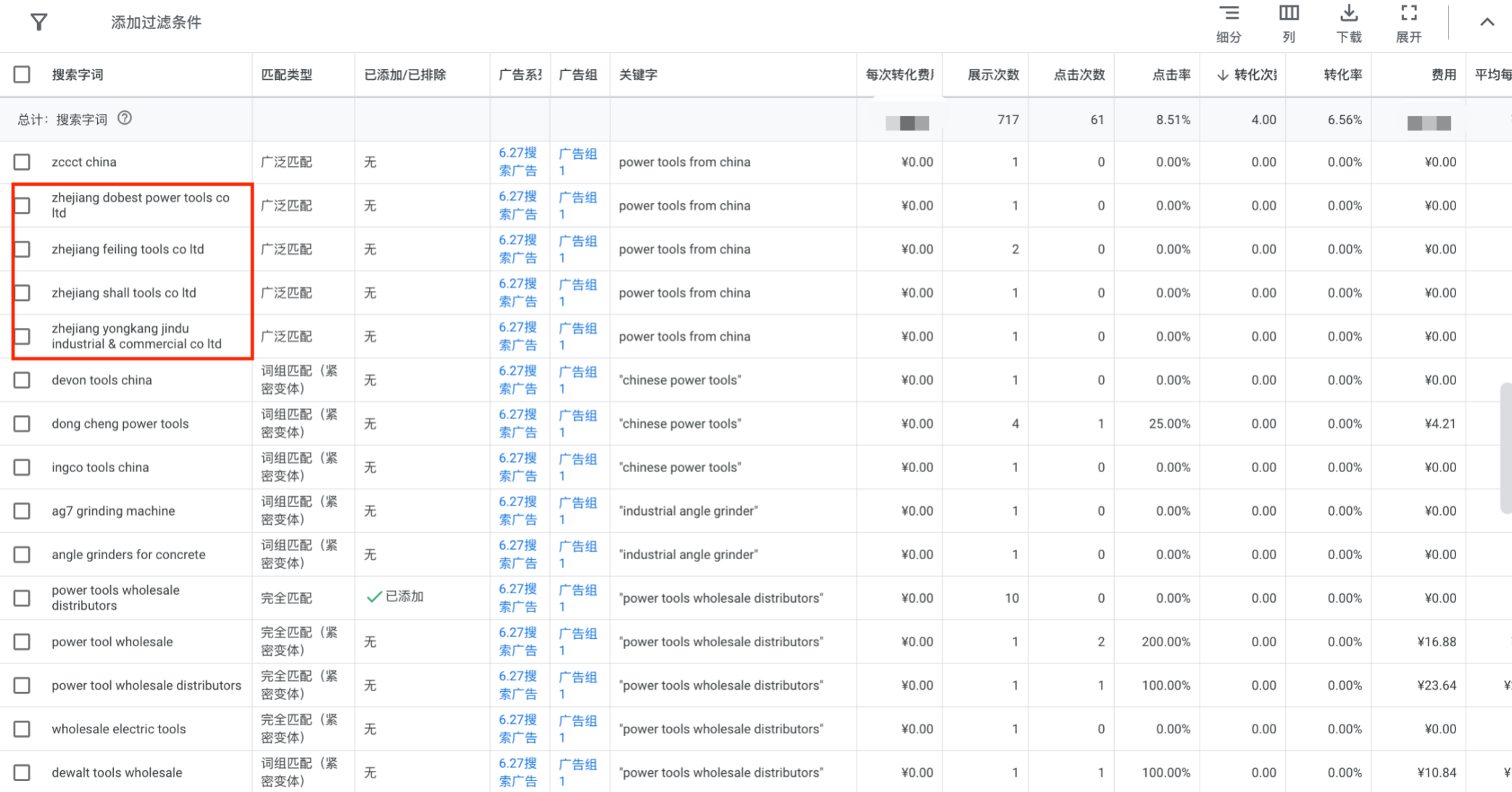The width and height of the screenshot is (1512, 792).
Task: Open 6.27搜索广告 campaign link in zccct china row
Action: (x=518, y=162)
